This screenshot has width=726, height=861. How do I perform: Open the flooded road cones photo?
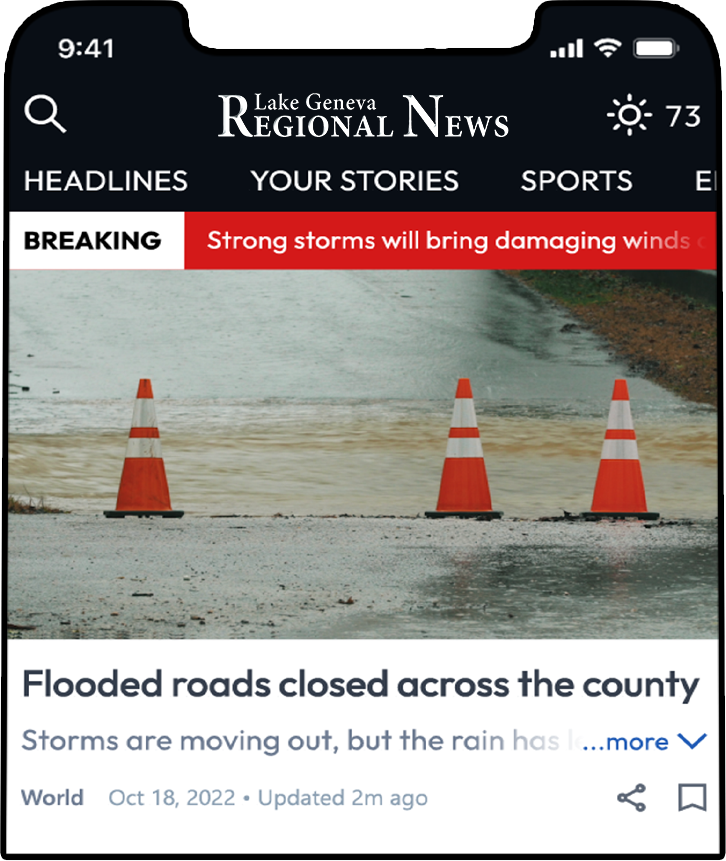coord(363,454)
